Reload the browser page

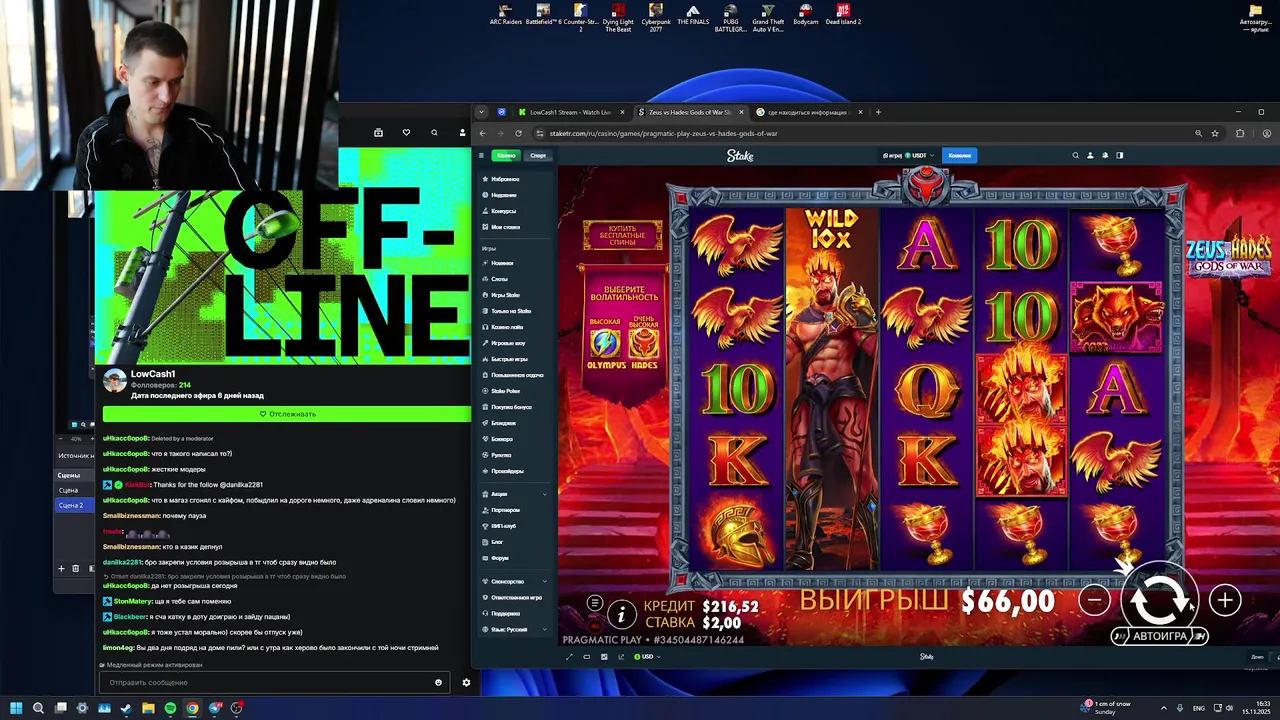518,133
